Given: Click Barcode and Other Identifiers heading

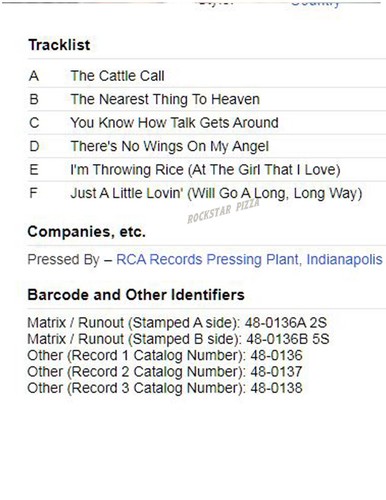Looking at the screenshot, I should (136, 295).
